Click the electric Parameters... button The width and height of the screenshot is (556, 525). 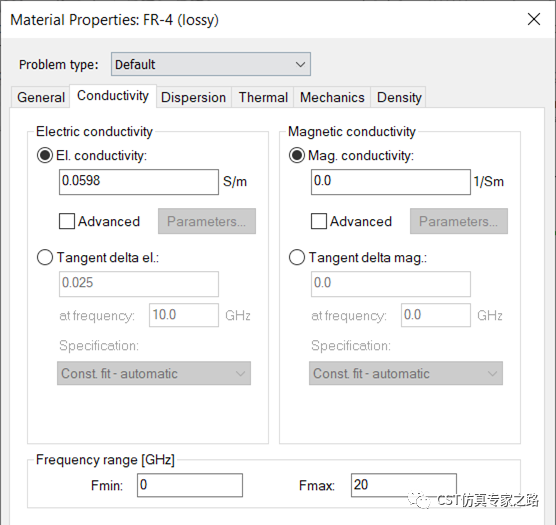pos(207,221)
